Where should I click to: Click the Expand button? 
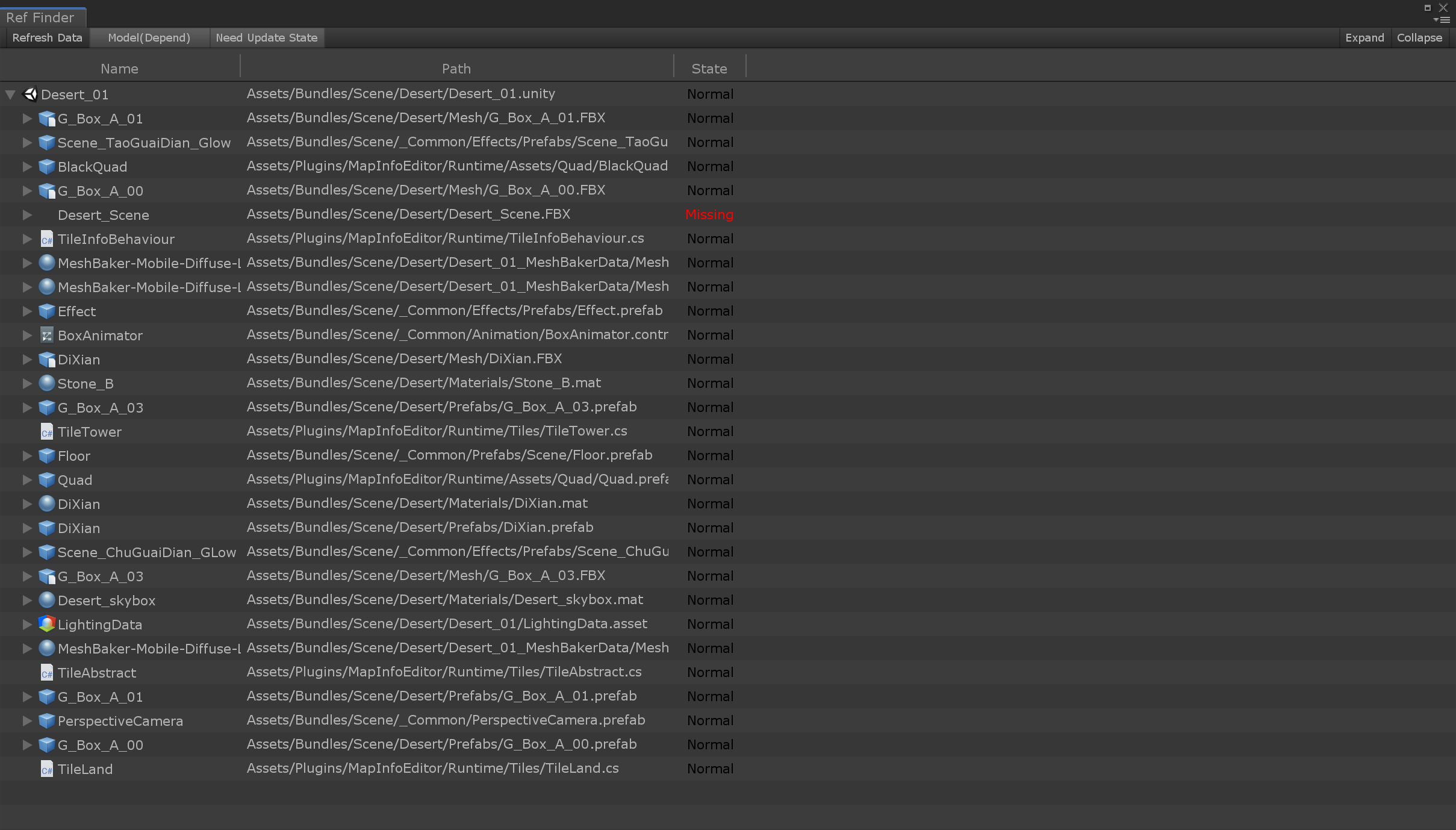point(1364,38)
